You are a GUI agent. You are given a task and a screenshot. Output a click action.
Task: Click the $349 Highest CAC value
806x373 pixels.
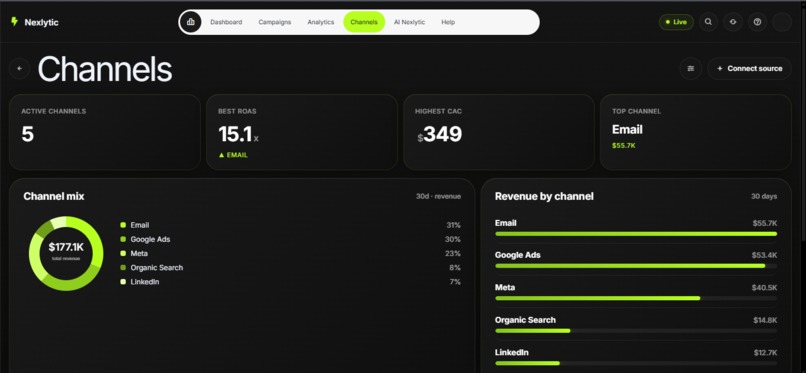[x=440, y=135]
